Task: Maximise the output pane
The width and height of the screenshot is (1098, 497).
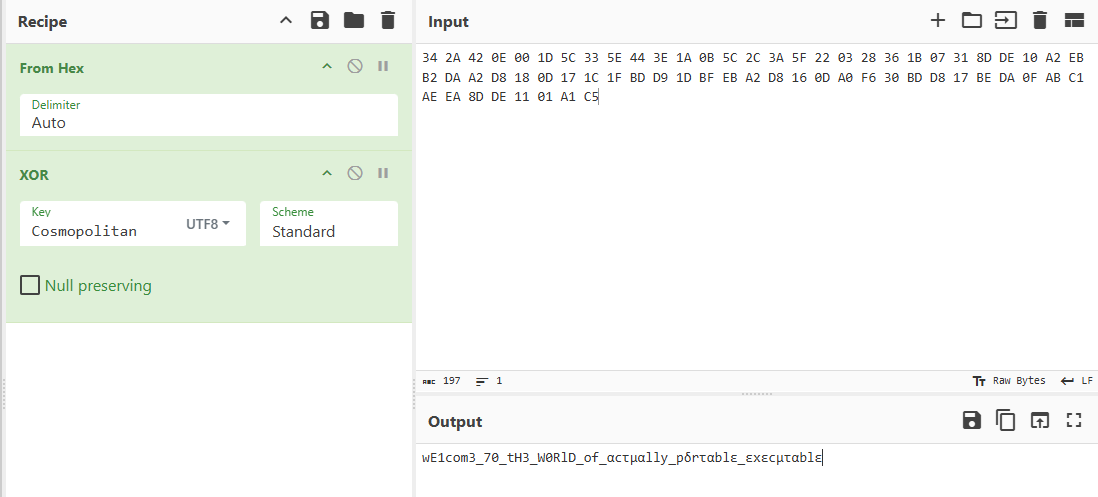Action: point(1074,420)
